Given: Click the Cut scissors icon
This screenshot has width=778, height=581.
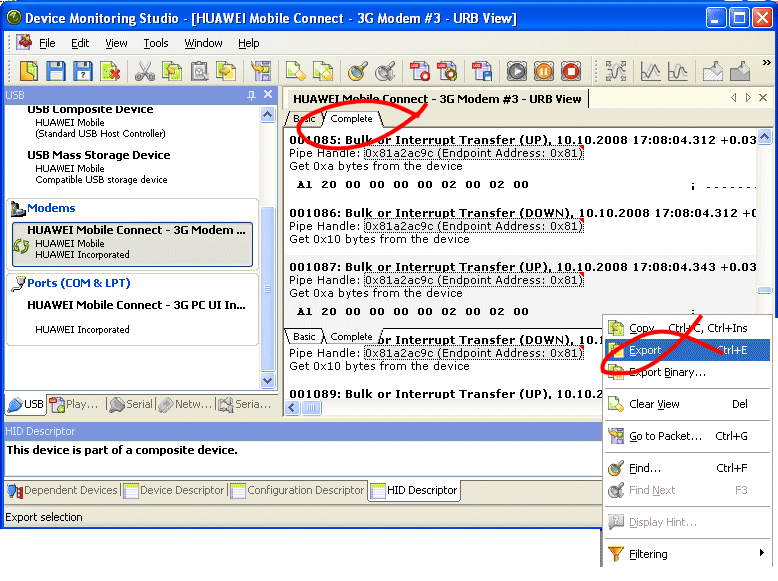Looking at the screenshot, I should coord(144,71).
